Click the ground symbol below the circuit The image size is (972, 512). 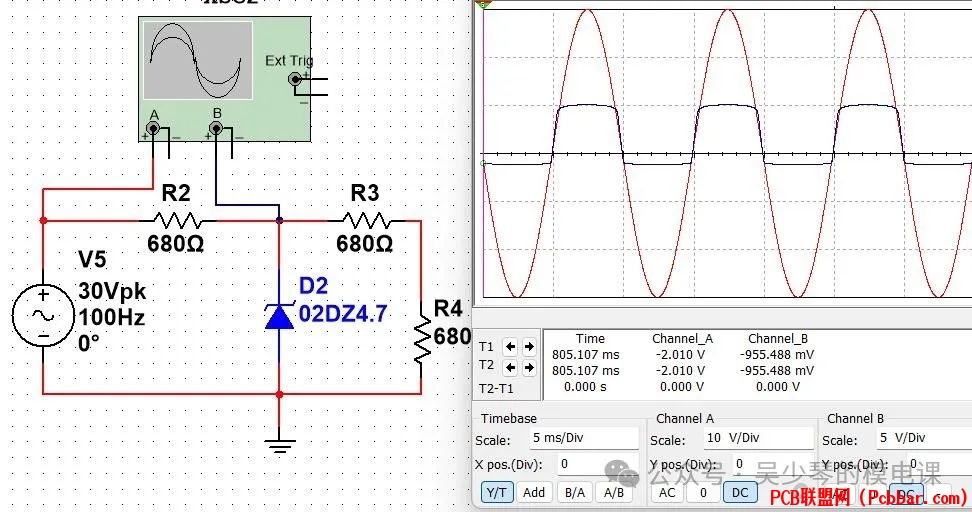coord(280,446)
